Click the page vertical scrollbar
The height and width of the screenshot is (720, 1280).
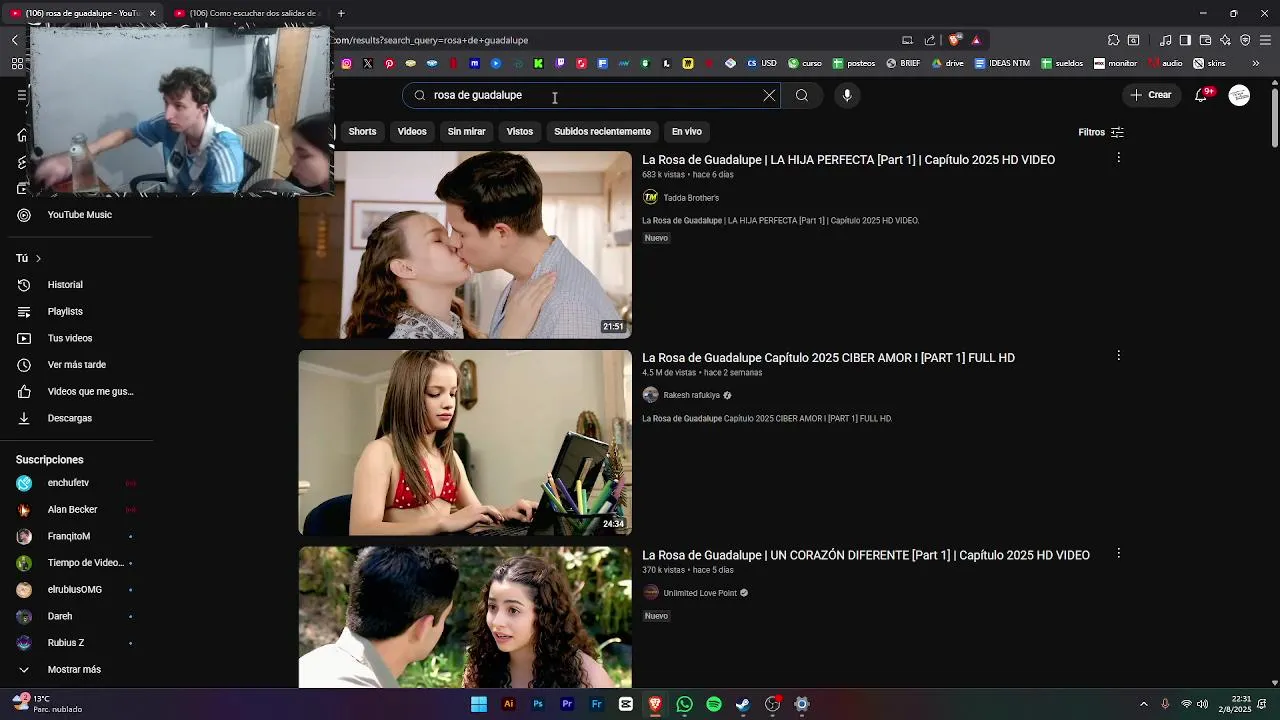pos(1275,118)
